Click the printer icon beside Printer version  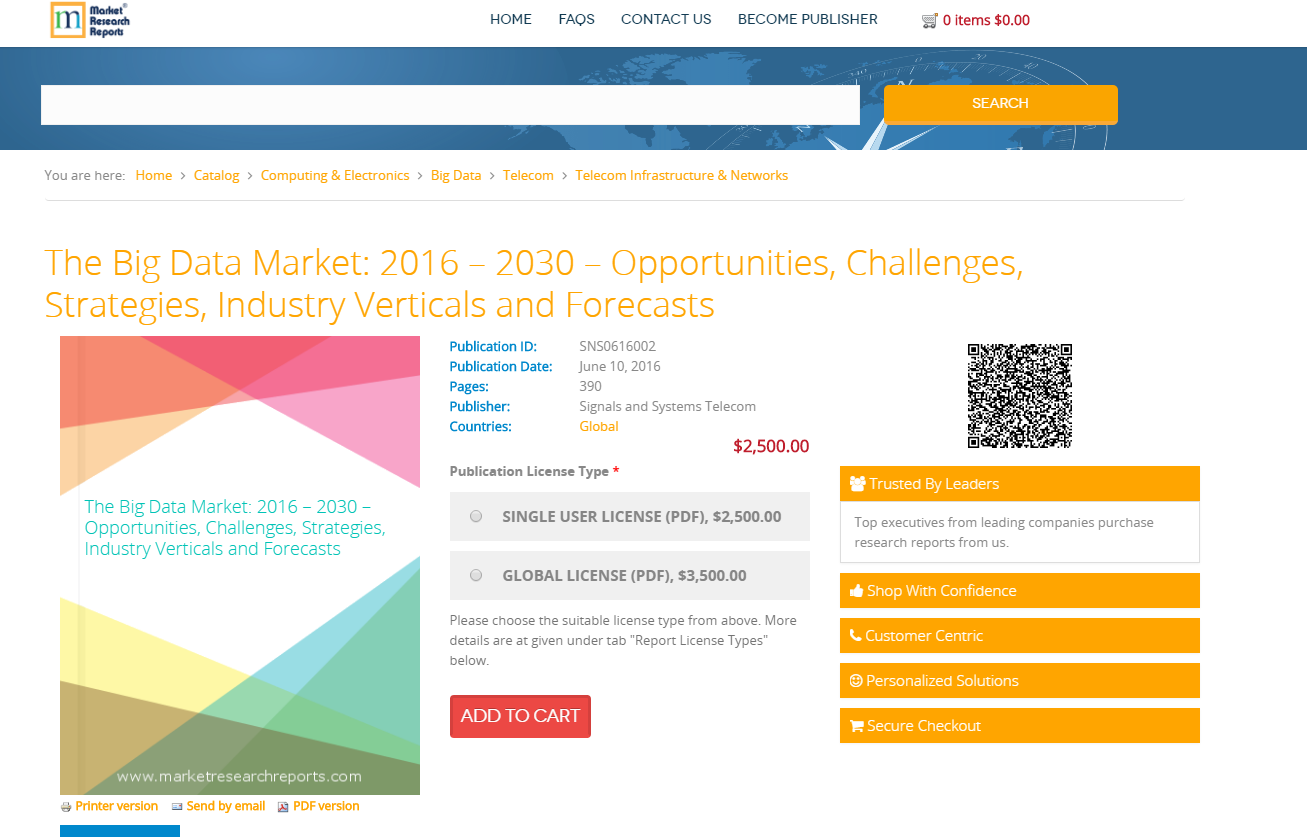[x=66, y=807]
